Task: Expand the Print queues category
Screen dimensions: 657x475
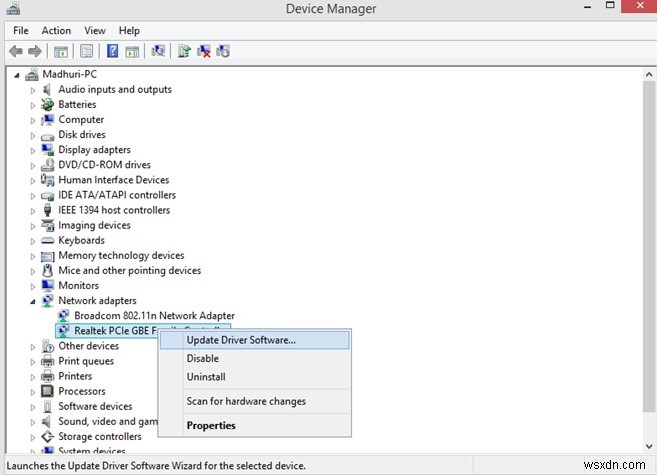Action: pyautogui.click(x=33, y=361)
